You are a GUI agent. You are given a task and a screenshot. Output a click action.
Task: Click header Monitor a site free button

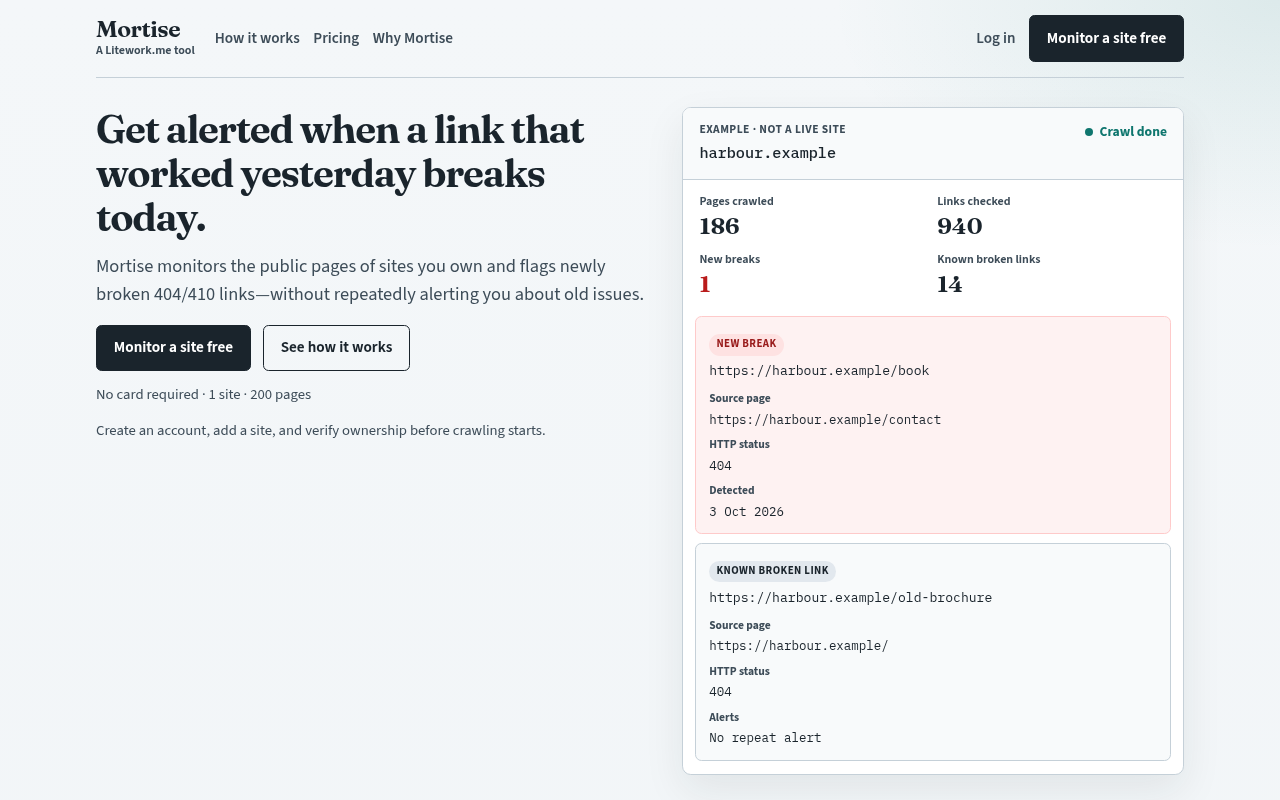(x=1106, y=38)
